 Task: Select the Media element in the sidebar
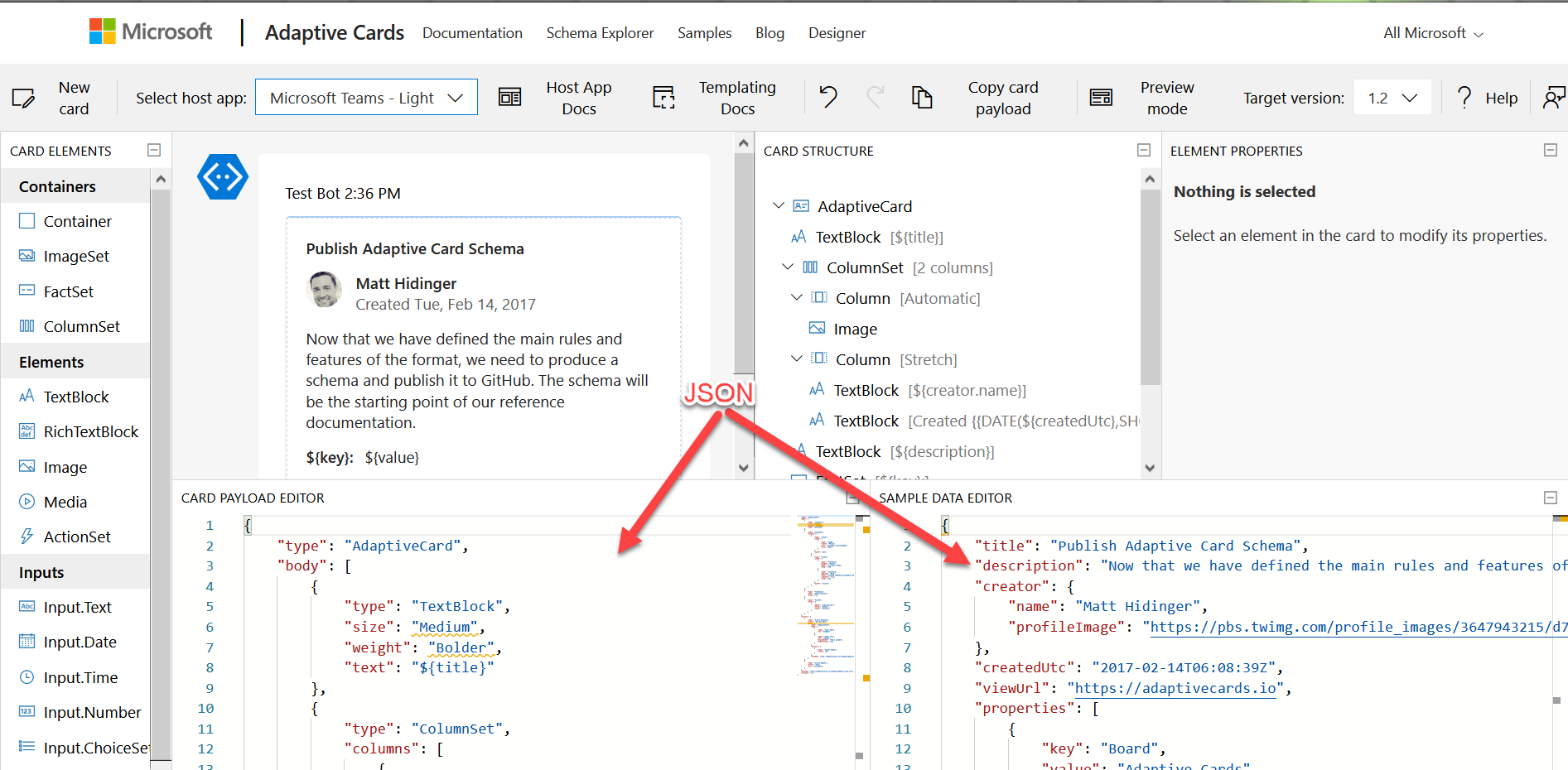pyautogui.click(x=65, y=501)
